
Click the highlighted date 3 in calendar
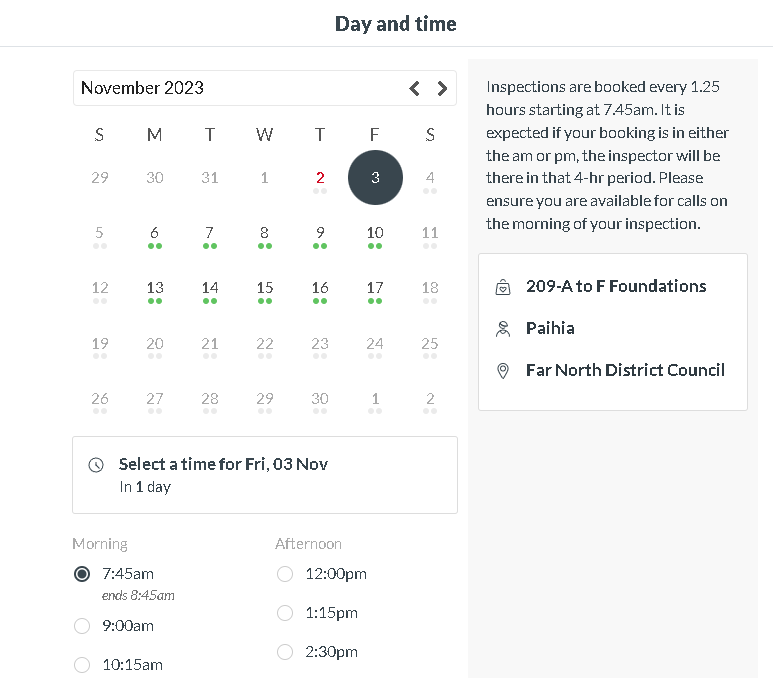point(375,178)
